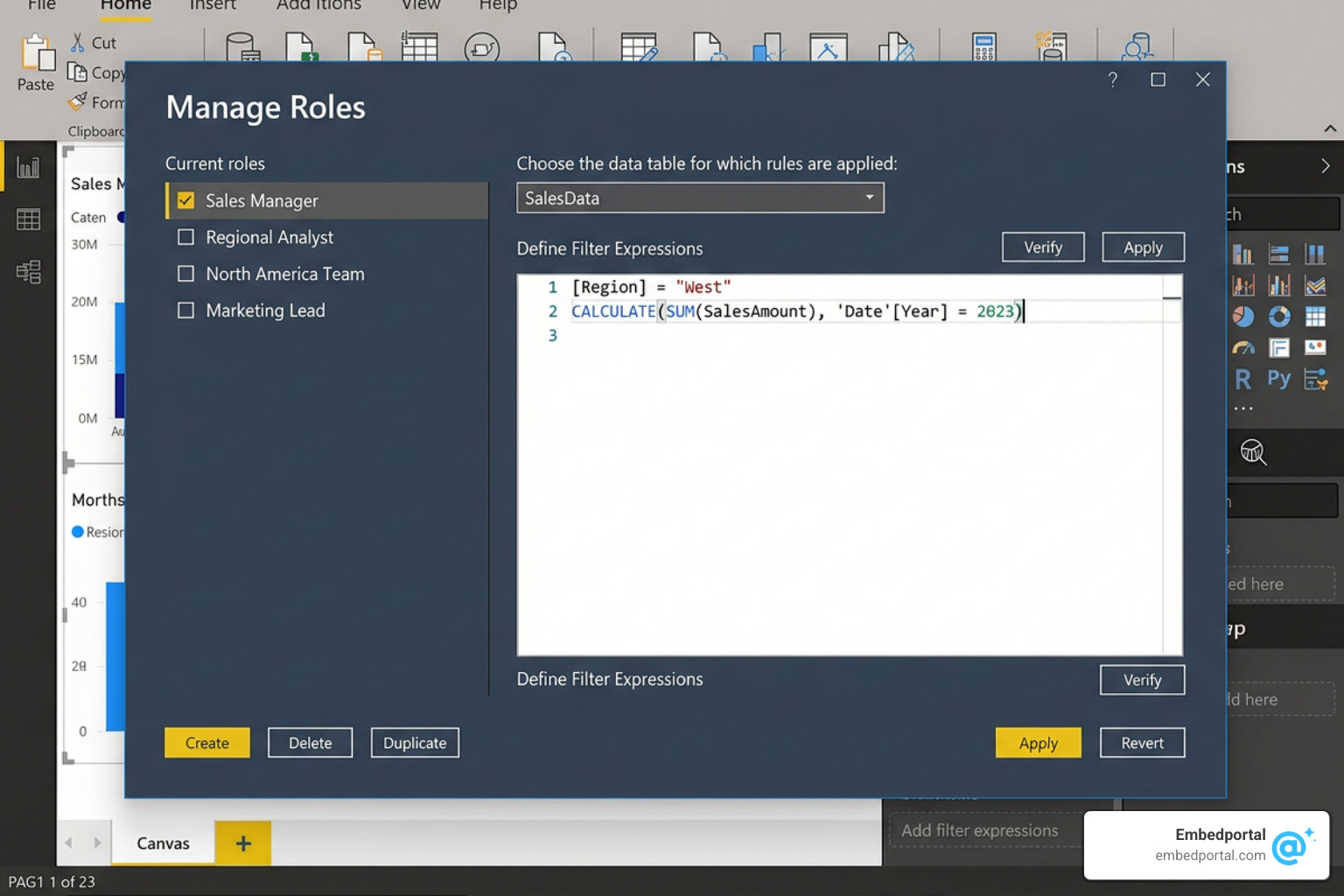Select the gauge visual
Viewport: 1344px width, 896px height.
1243,347
